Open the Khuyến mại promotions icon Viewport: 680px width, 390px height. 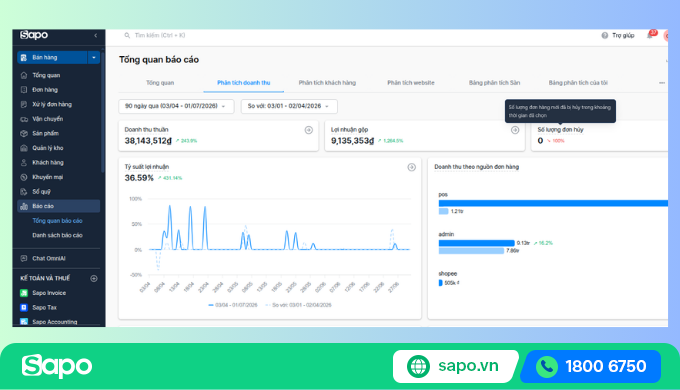pyautogui.click(x=24, y=177)
